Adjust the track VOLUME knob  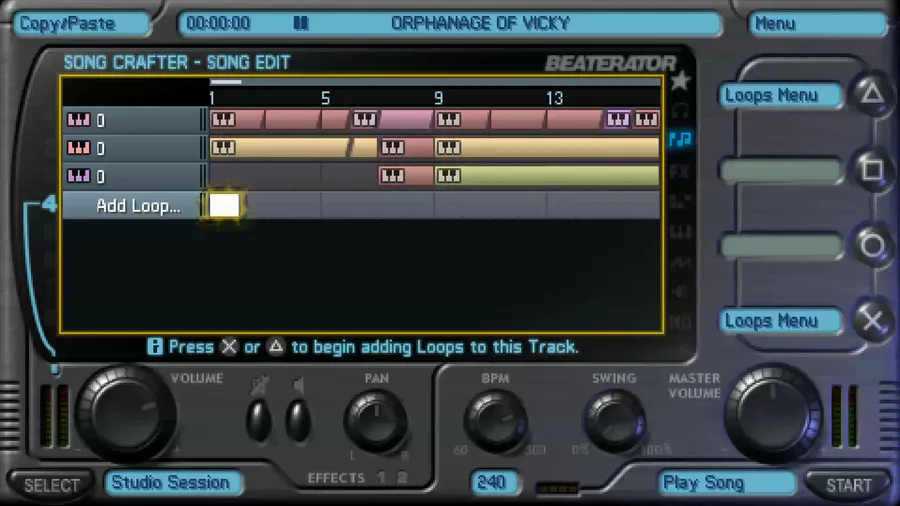[125, 412]
